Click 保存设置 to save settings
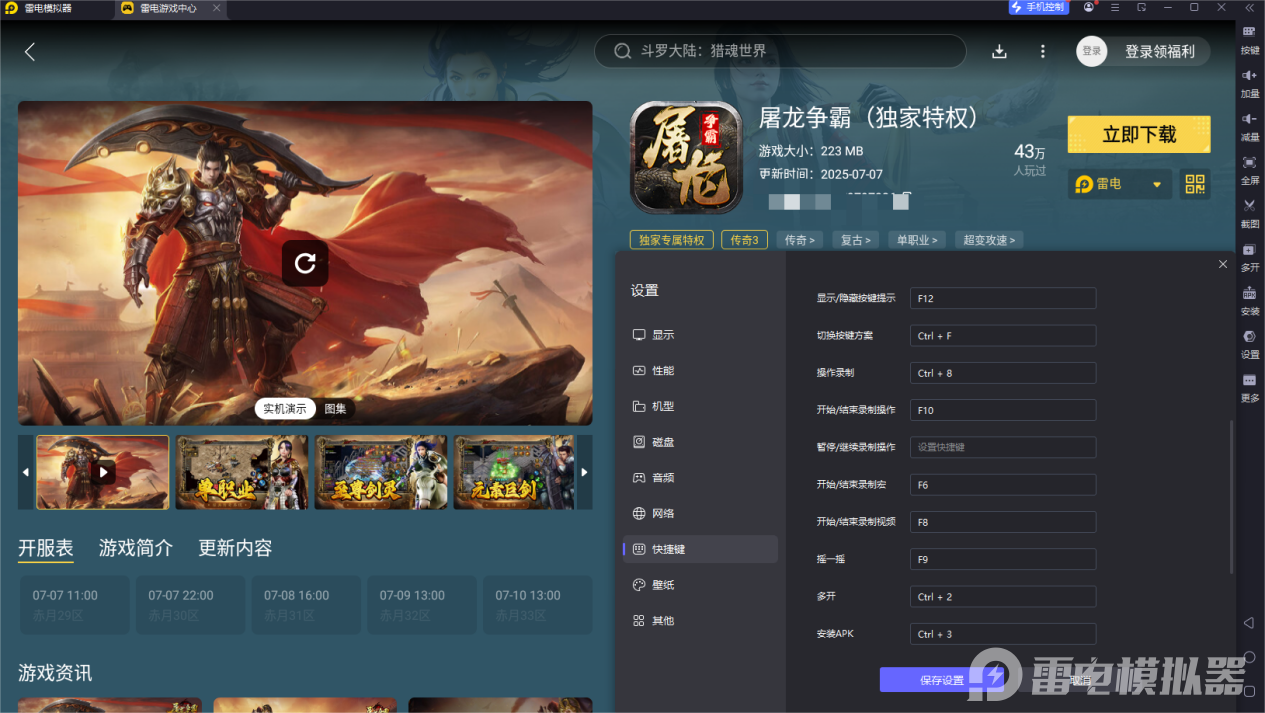 pyautogui.click(x=941, y=680)
